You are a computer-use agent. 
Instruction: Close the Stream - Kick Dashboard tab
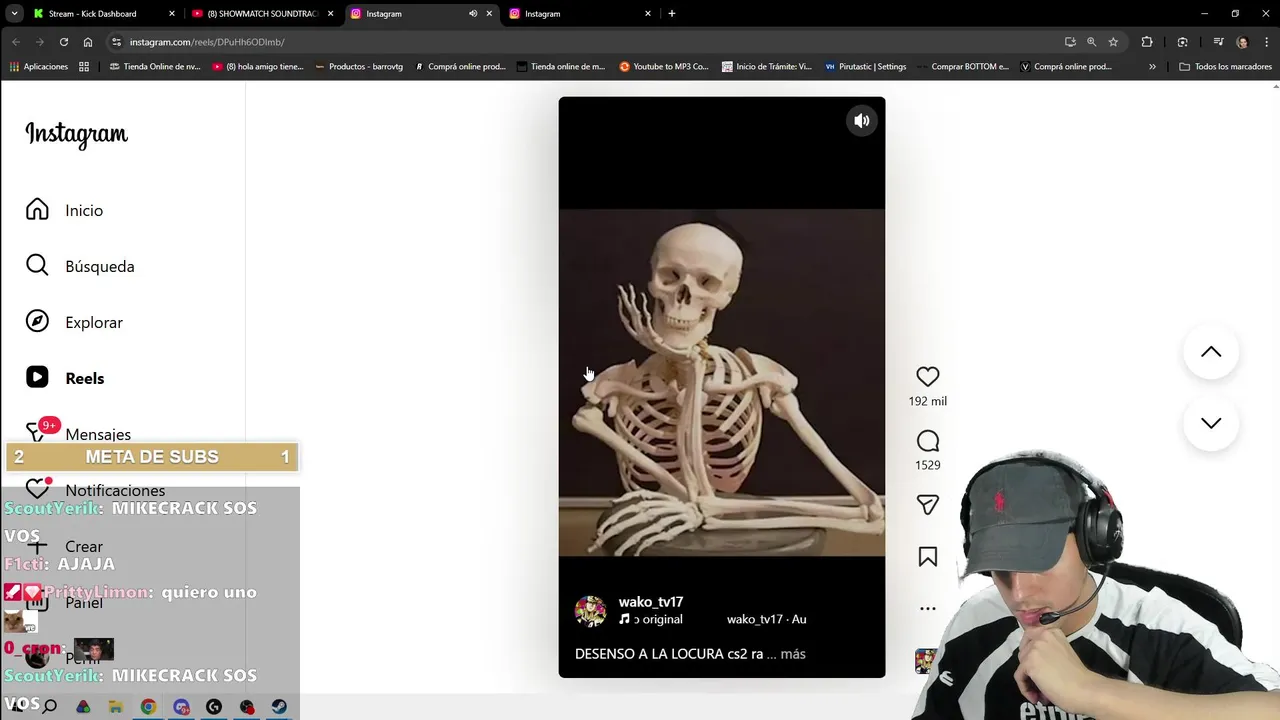coord(172,14)
